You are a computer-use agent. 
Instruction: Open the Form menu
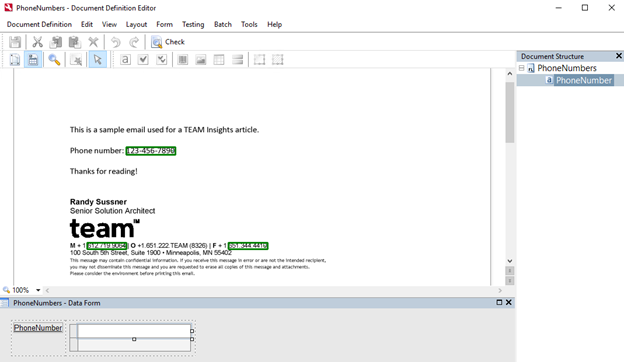click(164, 24)
